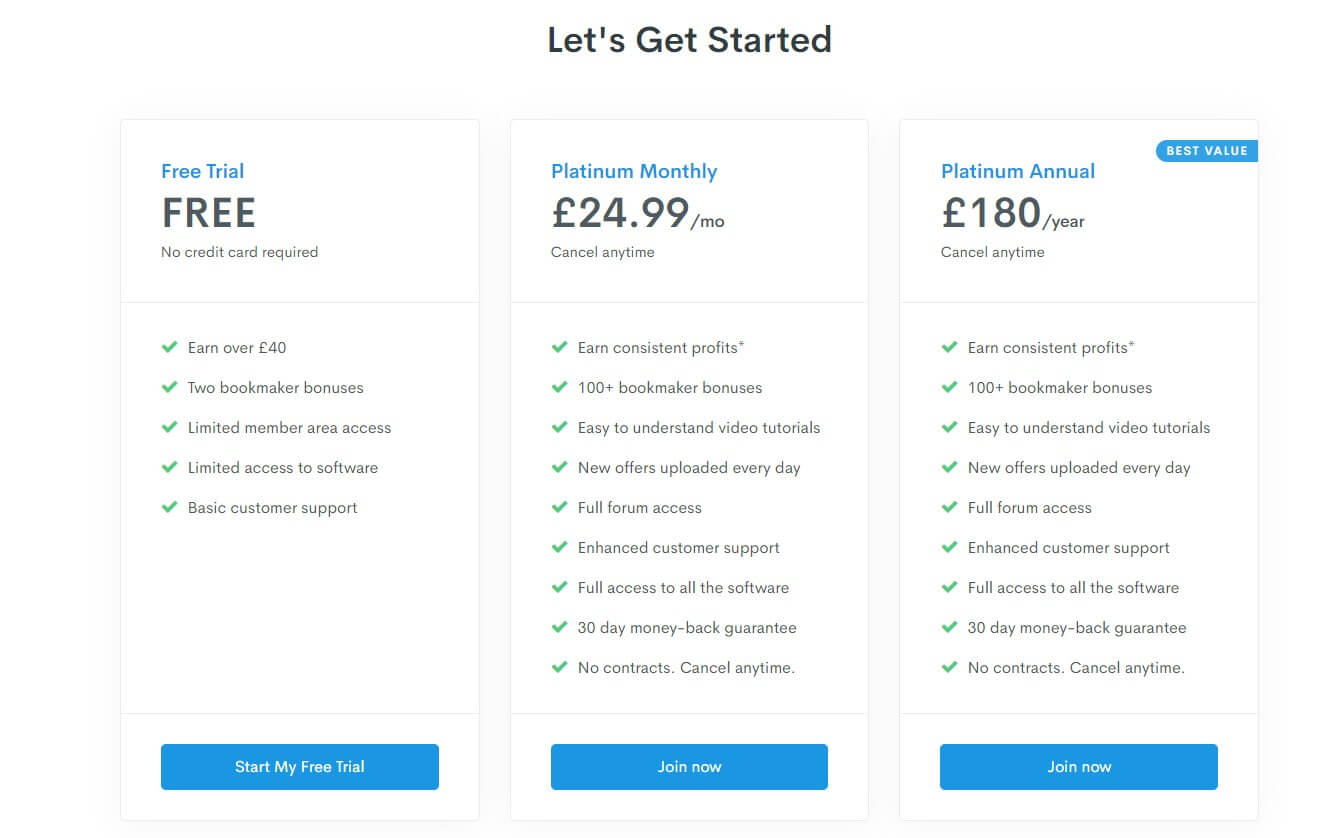1333x838 pixels.
Task: Click the checkmark beside Earn over £40
Action: pos(169,347)
